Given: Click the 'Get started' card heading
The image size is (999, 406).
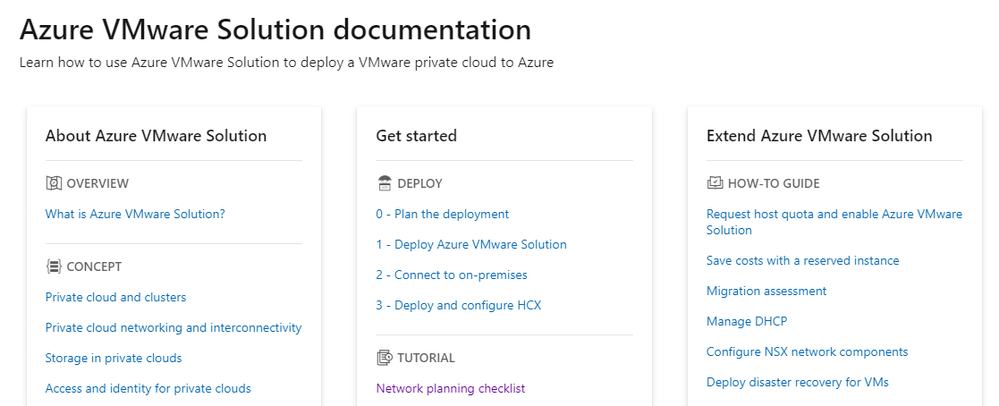Looking at the screenshot, I should pyautogui.click(x=416, y=136).
